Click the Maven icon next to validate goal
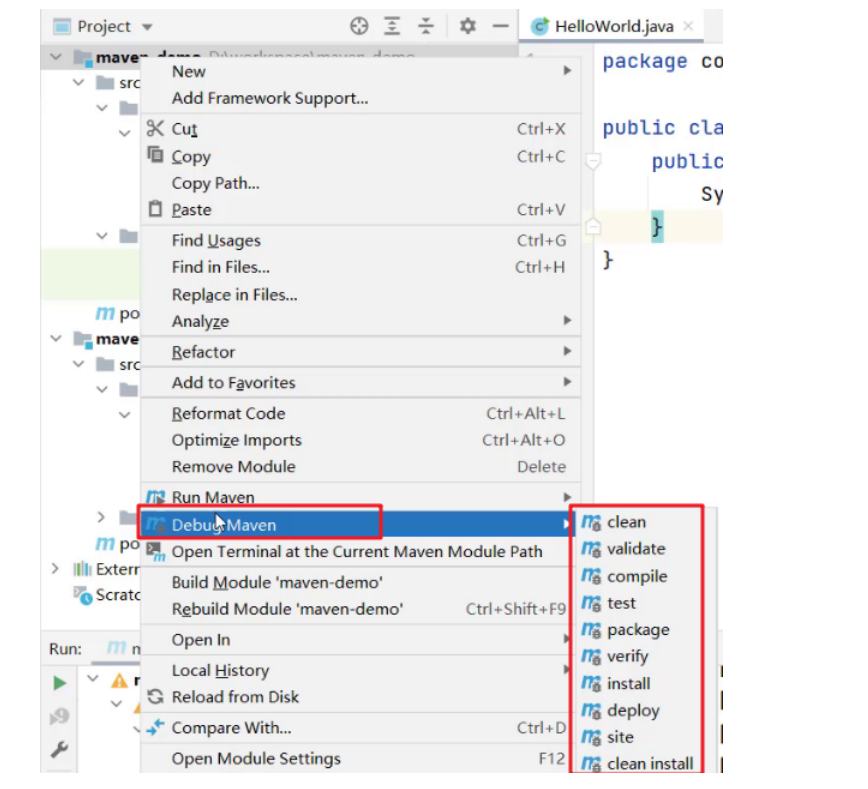This screenshot has height=789, width=868. click(591, 549)
